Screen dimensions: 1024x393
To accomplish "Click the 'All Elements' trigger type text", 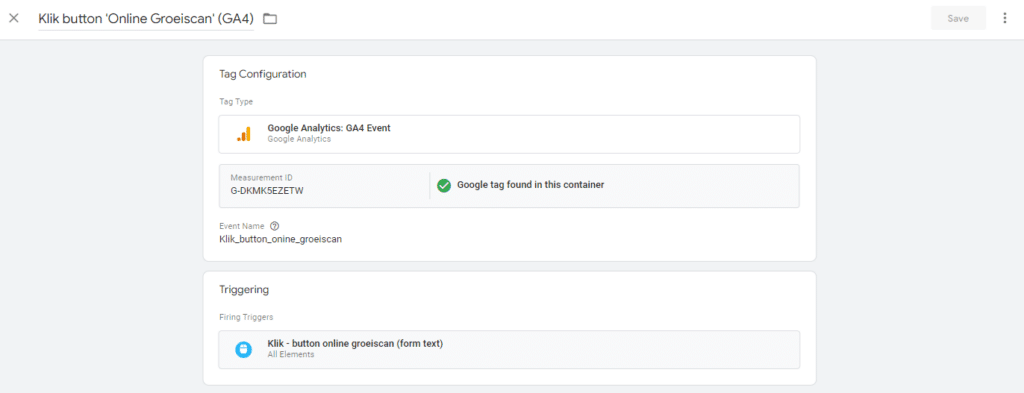I will [291, 354].
